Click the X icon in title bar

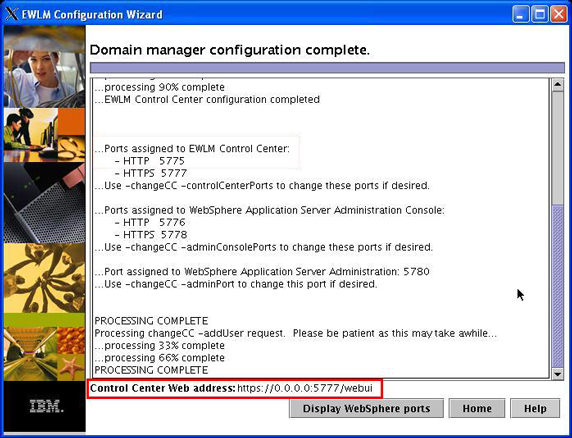pyautogui.click(x=12, y=14)
